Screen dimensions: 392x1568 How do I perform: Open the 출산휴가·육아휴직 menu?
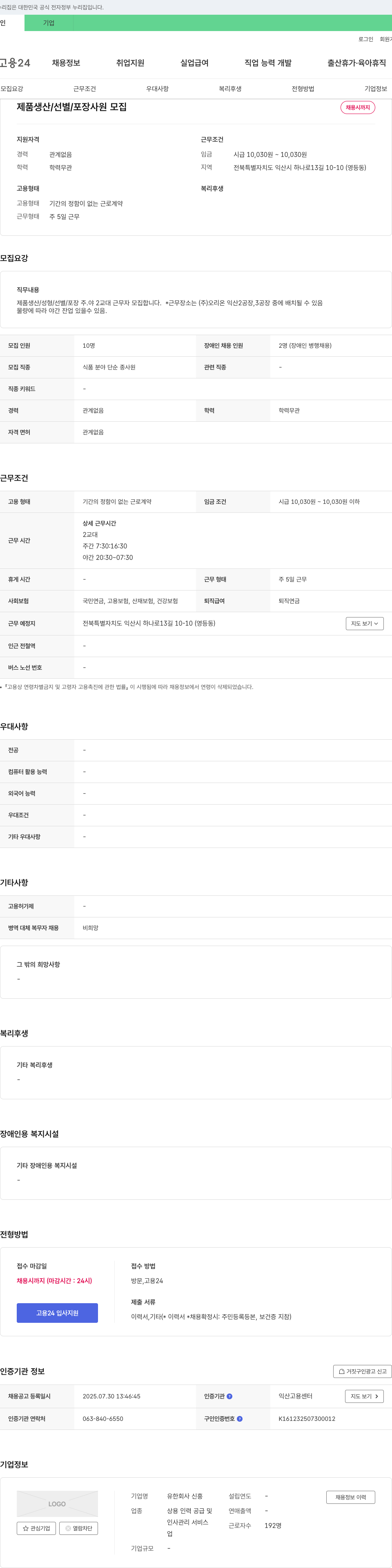click(x=357, y=63)
